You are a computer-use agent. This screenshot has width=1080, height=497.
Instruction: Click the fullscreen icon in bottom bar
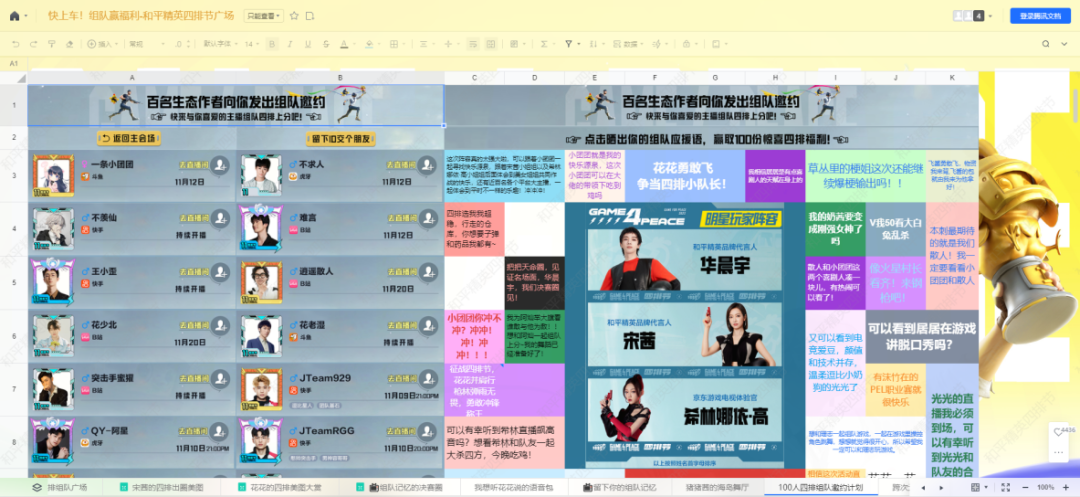[x=1006, y=487]
